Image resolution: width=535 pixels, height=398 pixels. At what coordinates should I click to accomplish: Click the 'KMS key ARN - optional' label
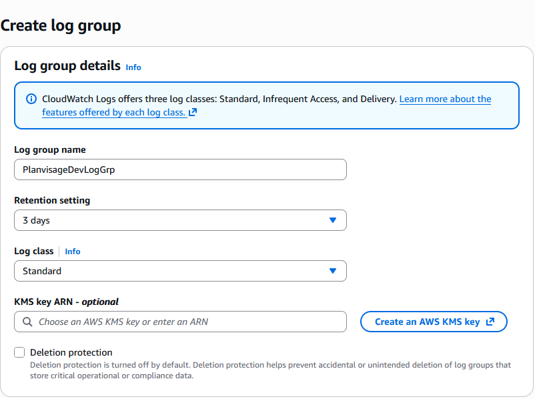[x=66, y=302]
